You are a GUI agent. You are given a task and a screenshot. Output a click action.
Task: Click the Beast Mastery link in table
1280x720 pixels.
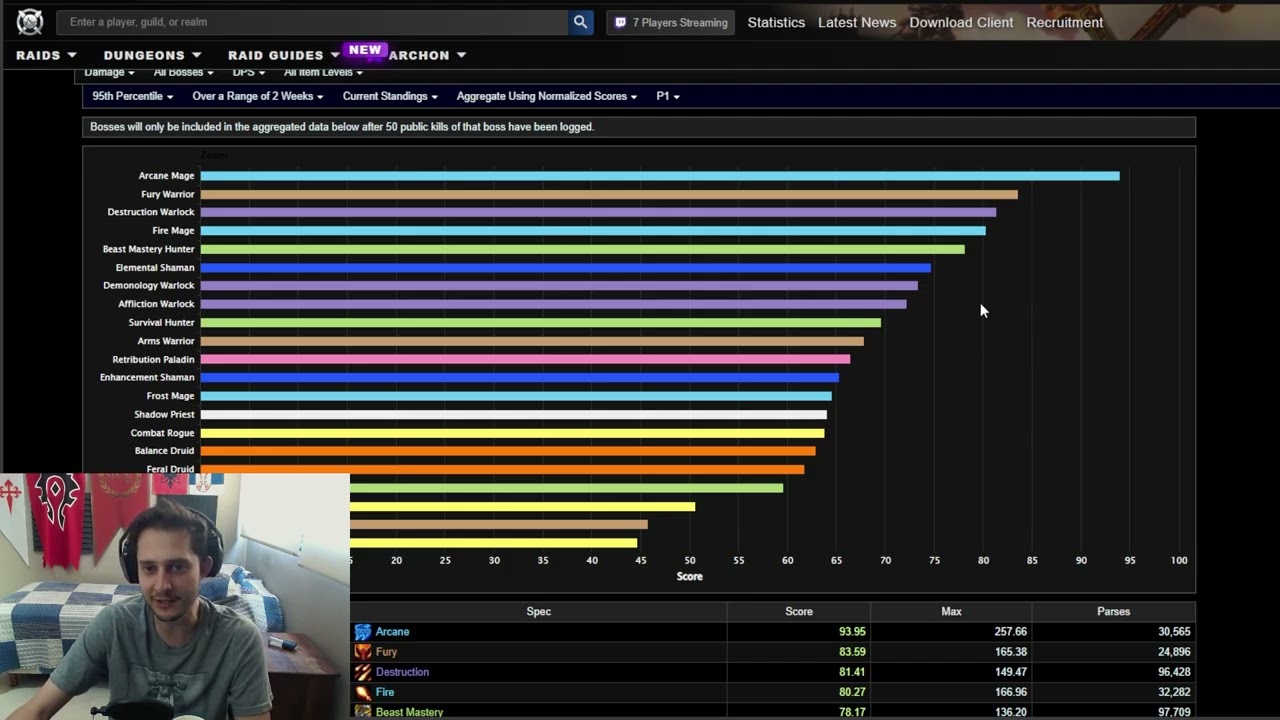click(409, 712)
